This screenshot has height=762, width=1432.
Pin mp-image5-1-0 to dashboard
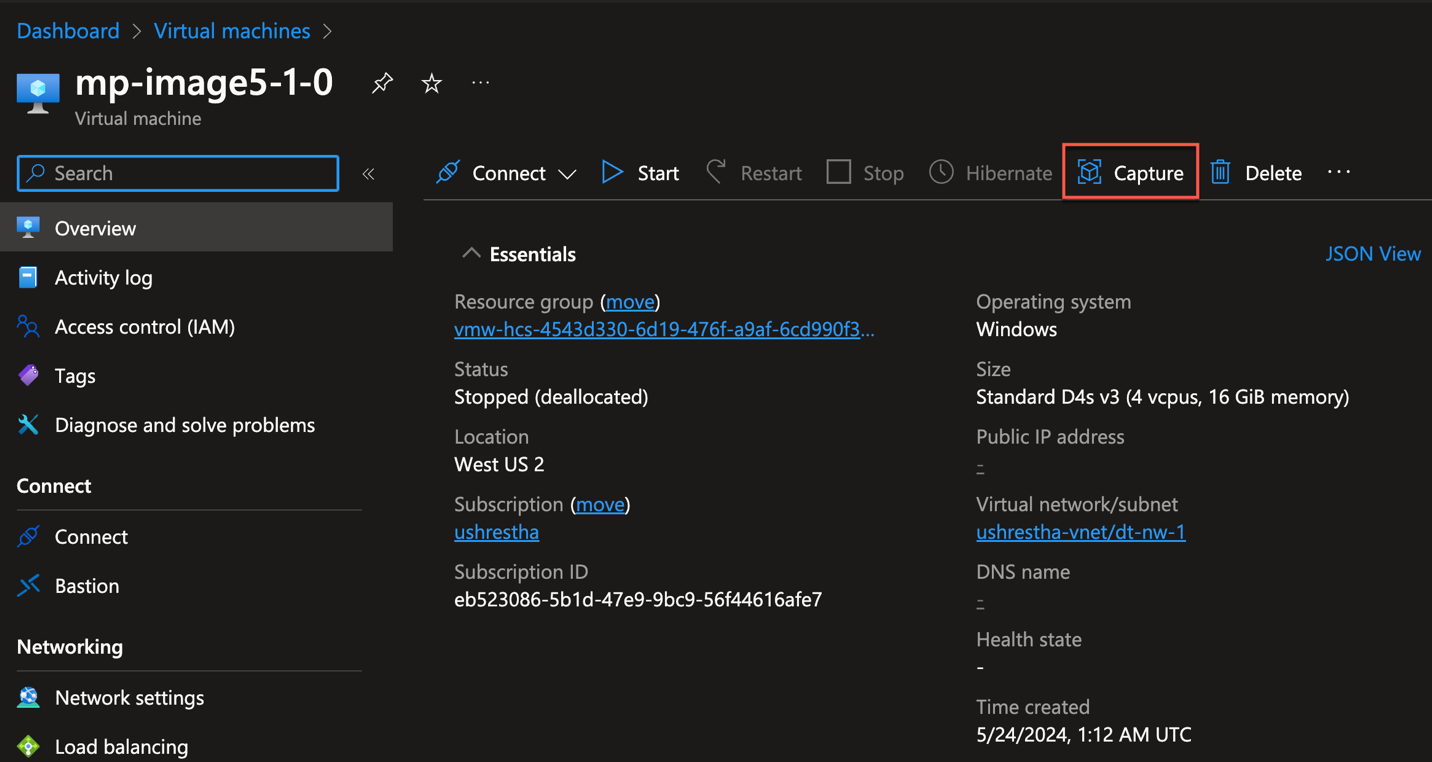382,84
